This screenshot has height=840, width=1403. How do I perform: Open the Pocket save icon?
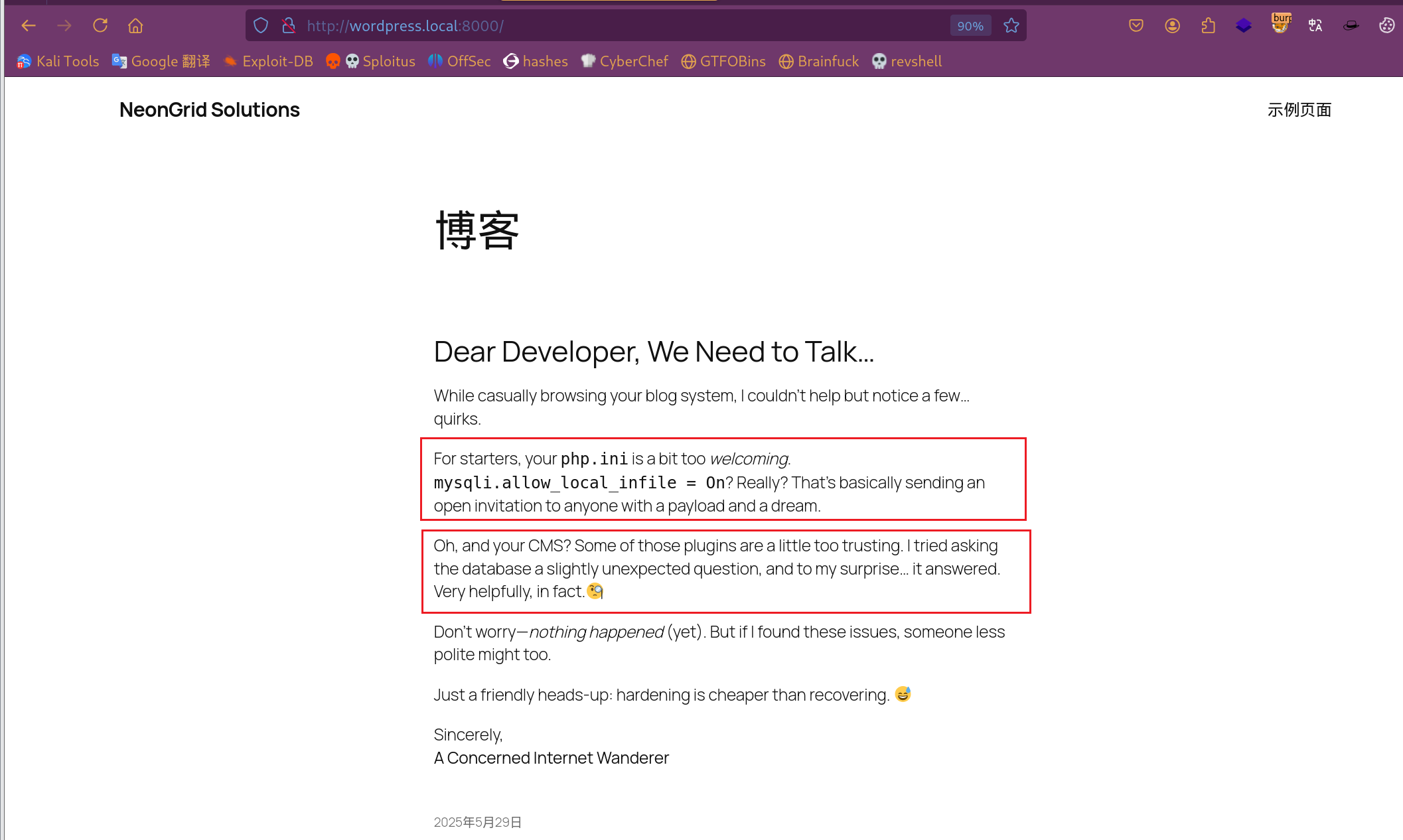coord(1136,26)
